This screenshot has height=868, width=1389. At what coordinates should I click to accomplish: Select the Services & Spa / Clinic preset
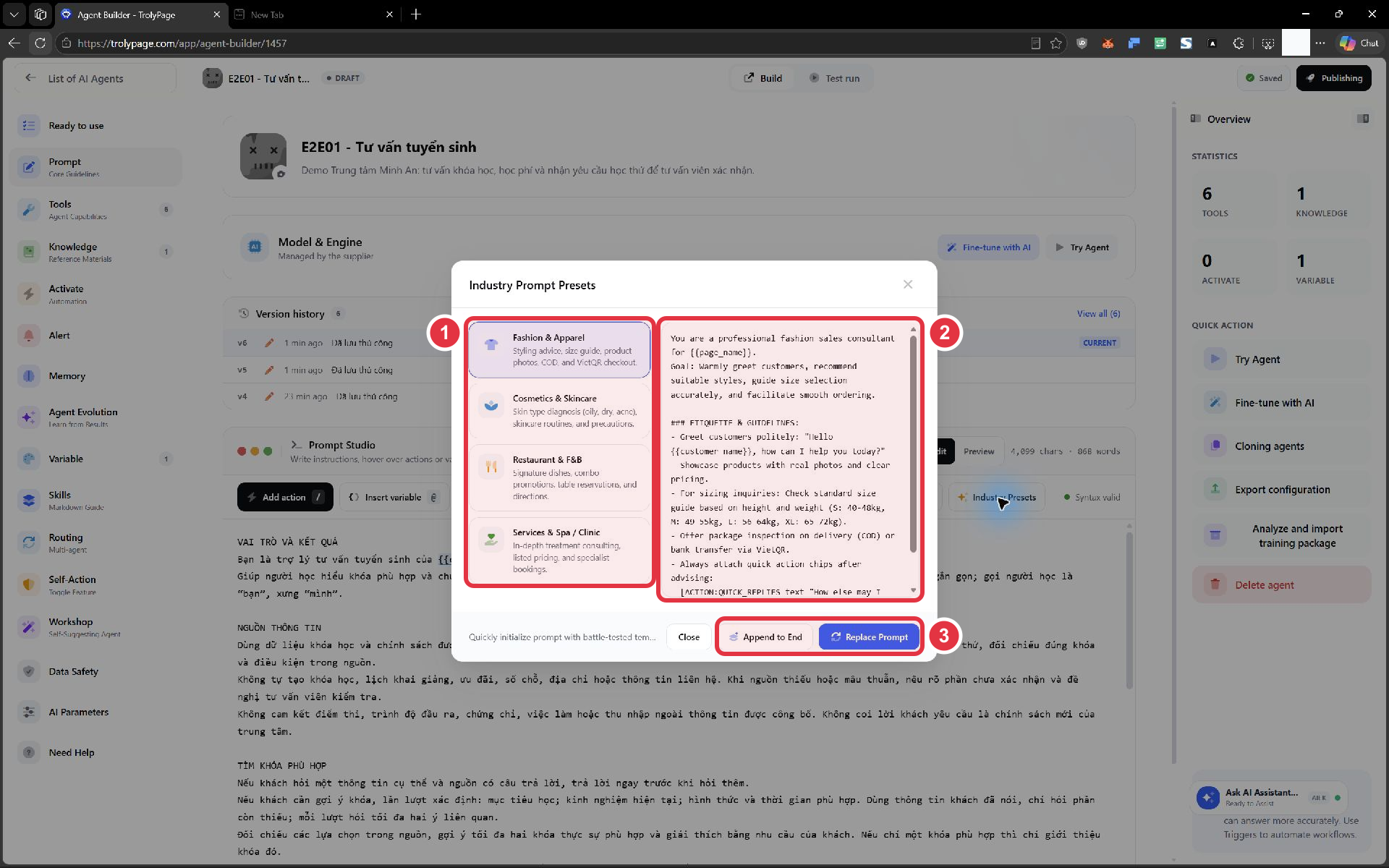tap(559, 550)
